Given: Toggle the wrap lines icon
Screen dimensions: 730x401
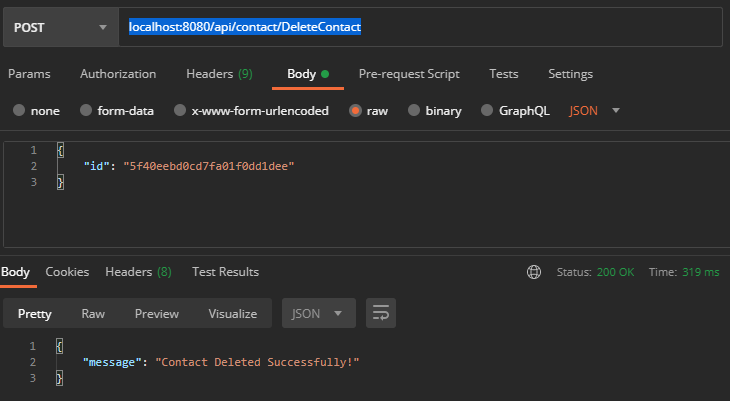Looking at the screenshot, I should [x=381, y=313].
